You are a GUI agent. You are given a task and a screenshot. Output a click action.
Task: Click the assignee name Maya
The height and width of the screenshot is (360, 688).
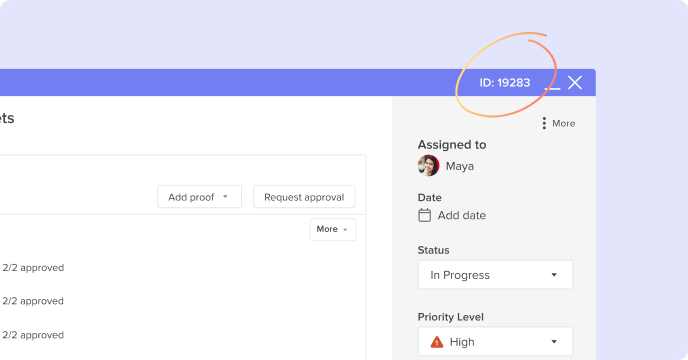459,166
